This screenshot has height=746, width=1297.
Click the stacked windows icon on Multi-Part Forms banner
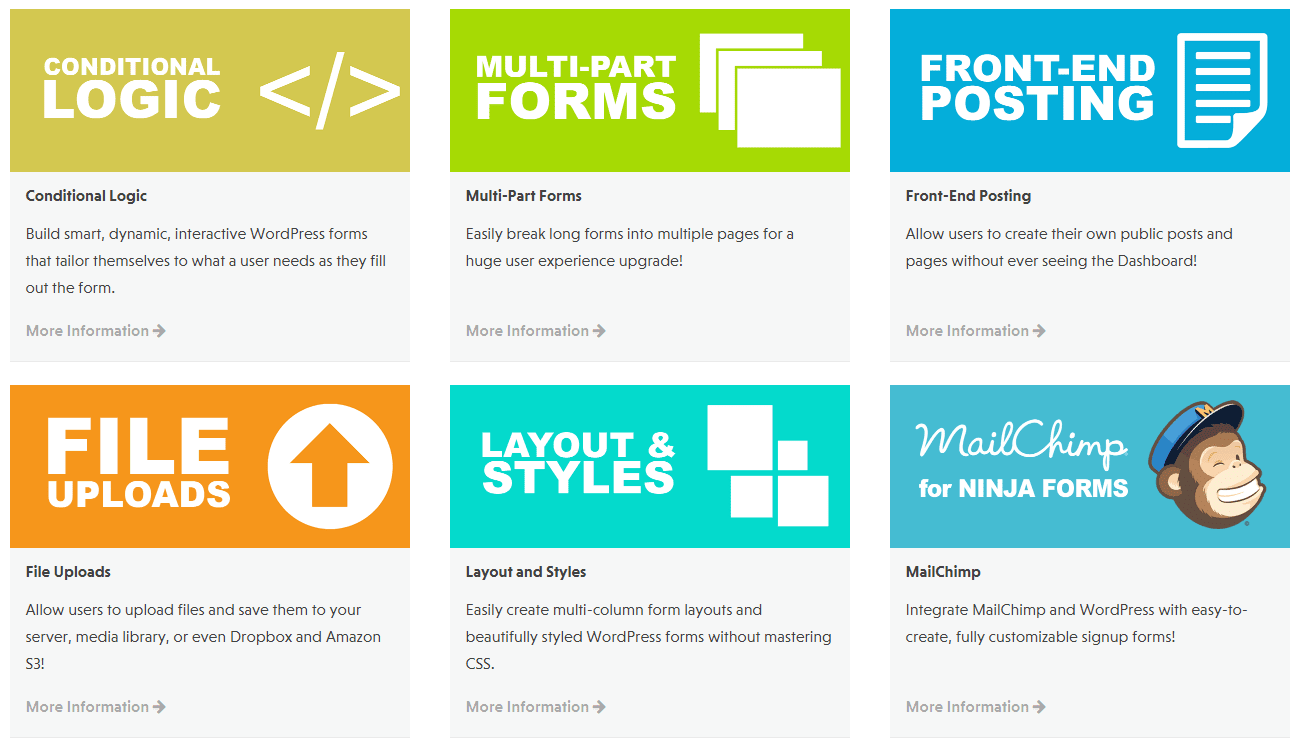pyautogui.click(x=771, y=89)
